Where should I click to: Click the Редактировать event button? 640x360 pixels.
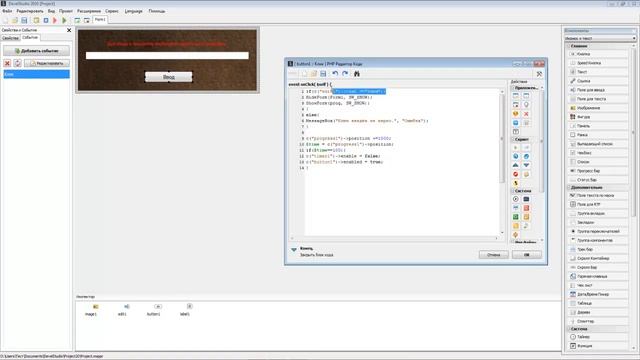tap(47, 63)
